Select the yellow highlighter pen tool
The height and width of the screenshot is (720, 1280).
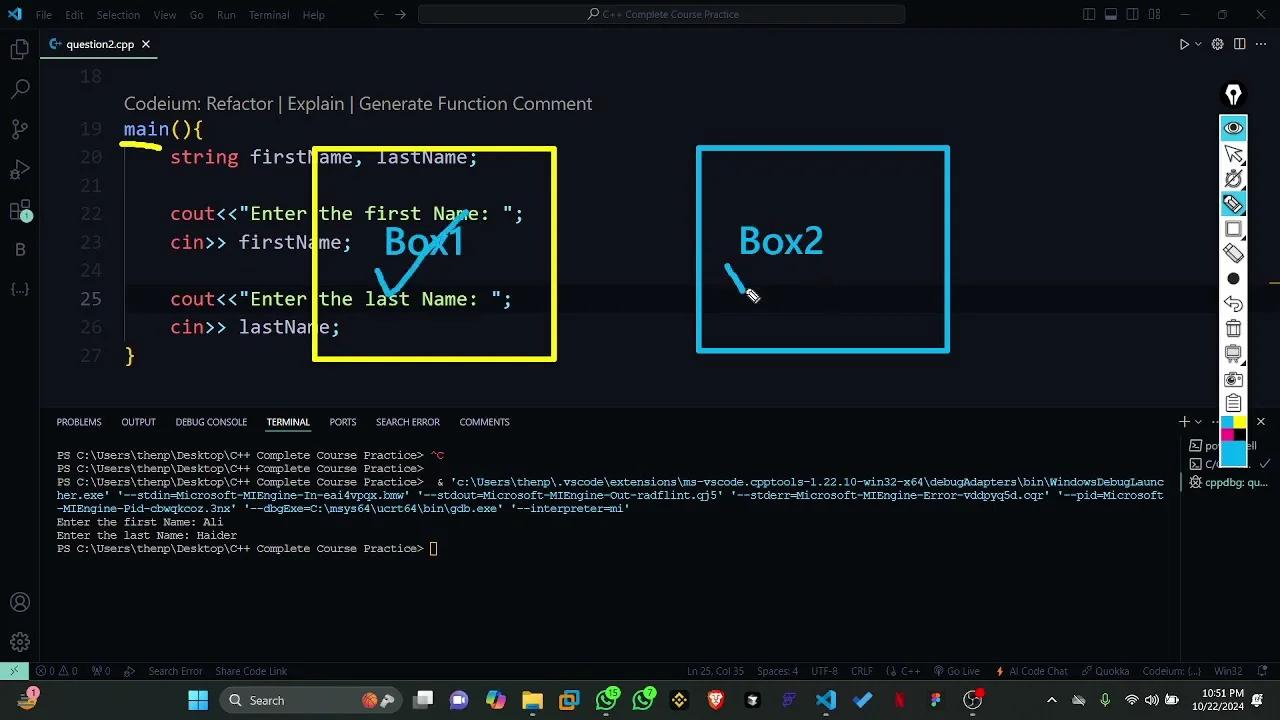[x=1233, y=203]
